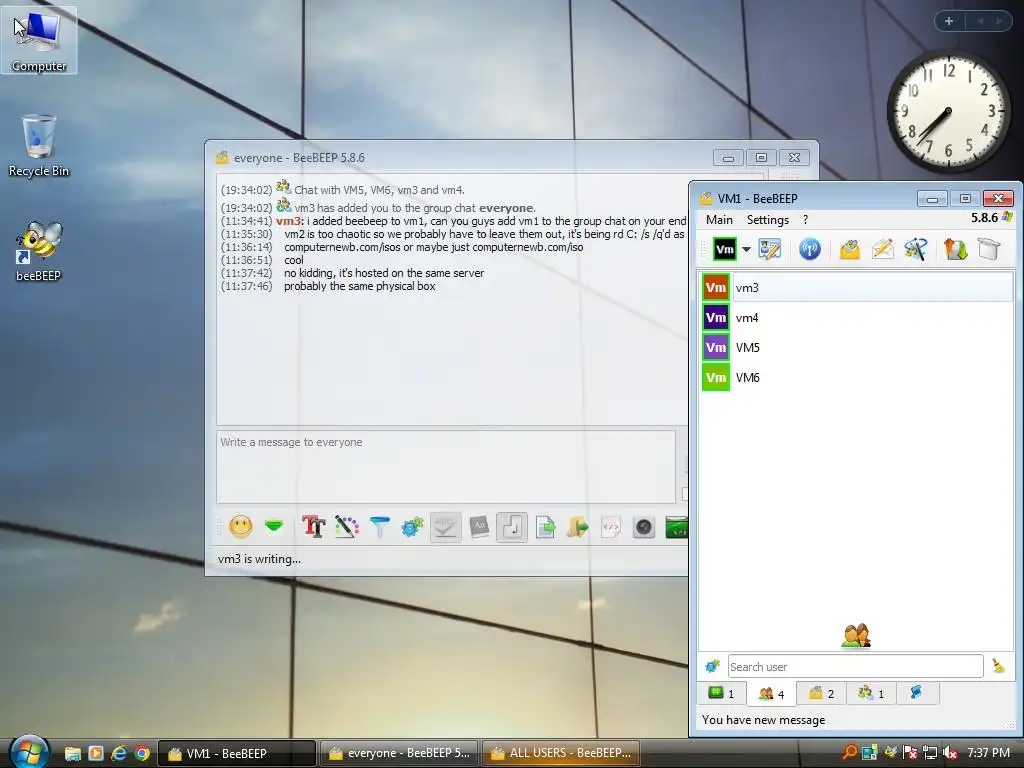Click the green Vm avatar of VM6
The width and height of the screenshot is (1024, 768).
click(716, 377)
